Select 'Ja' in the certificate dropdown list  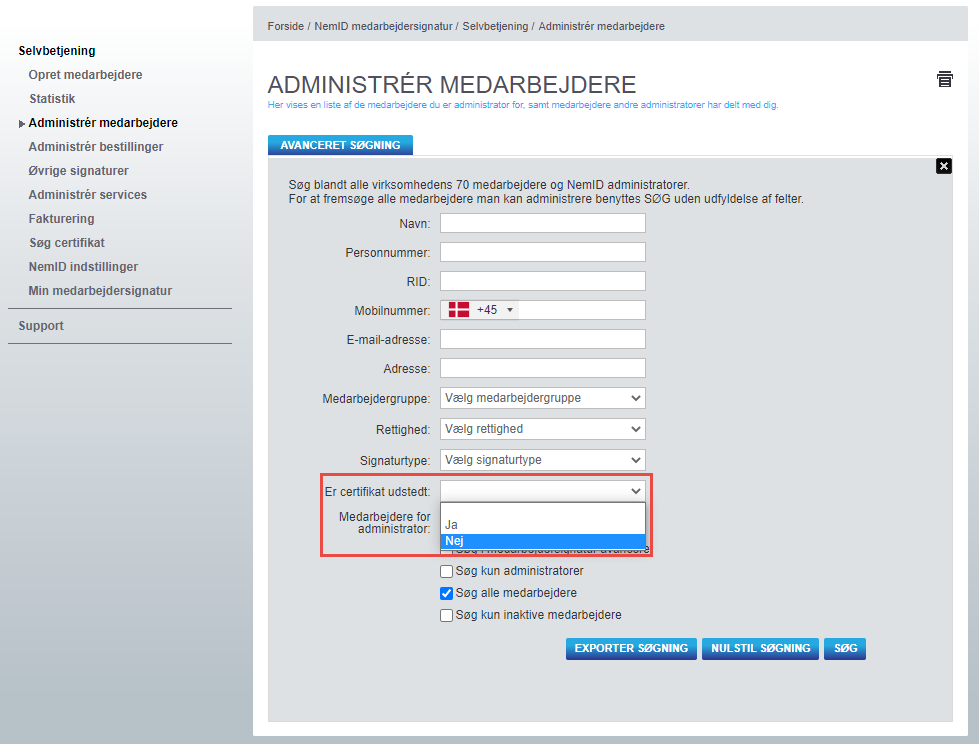click(x=543, y=525)
